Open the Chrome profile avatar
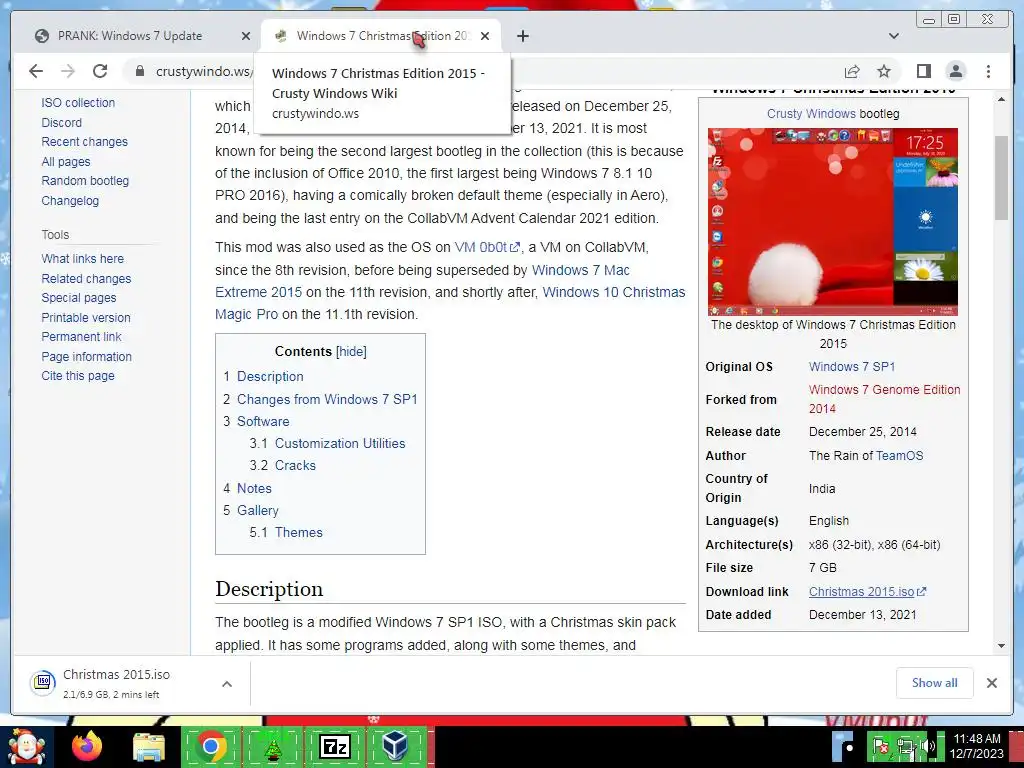1024x768 pixels. pyautogui.click(x=956, y=71)
